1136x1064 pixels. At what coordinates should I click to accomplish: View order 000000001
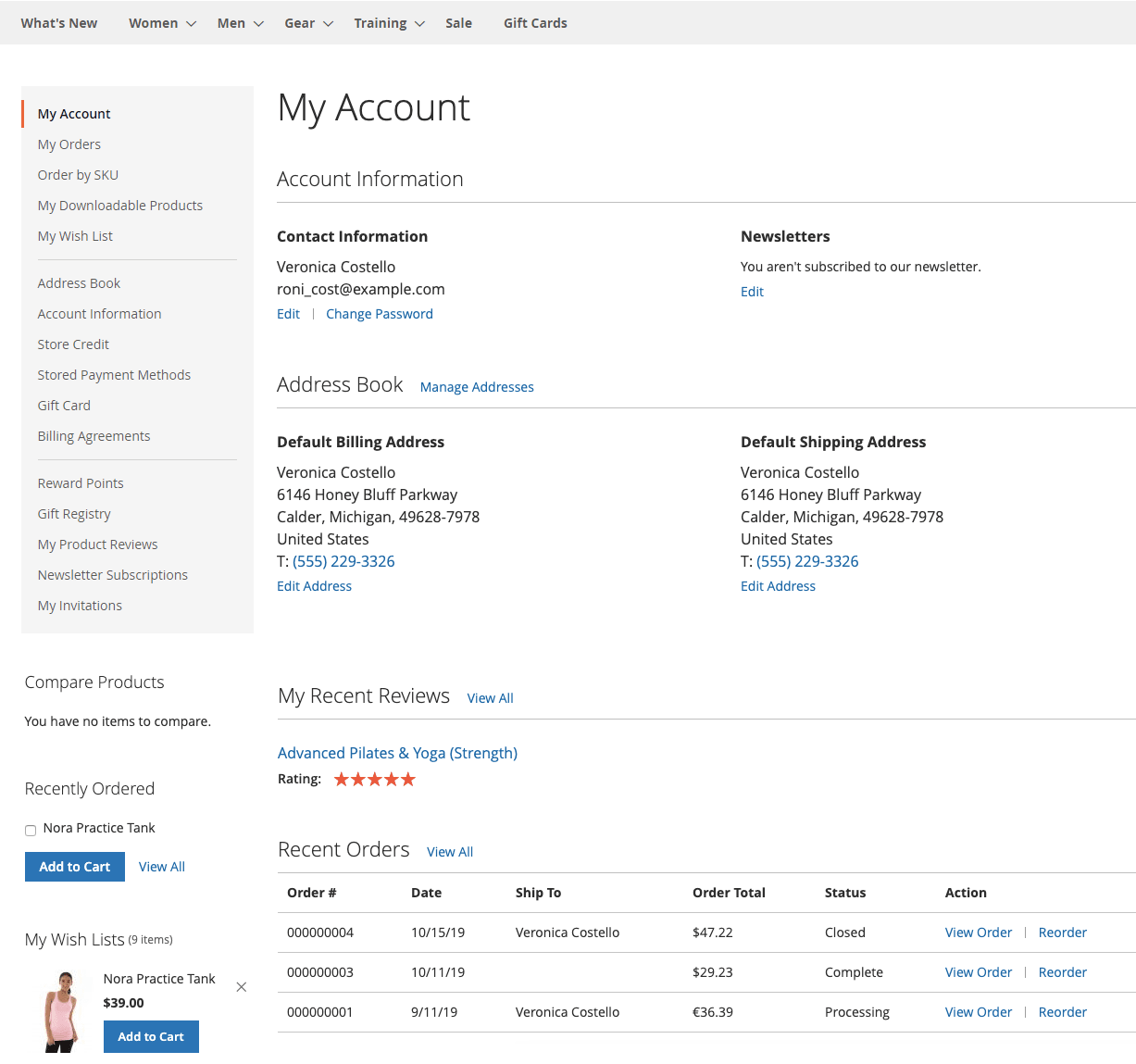coord(979,1012)
